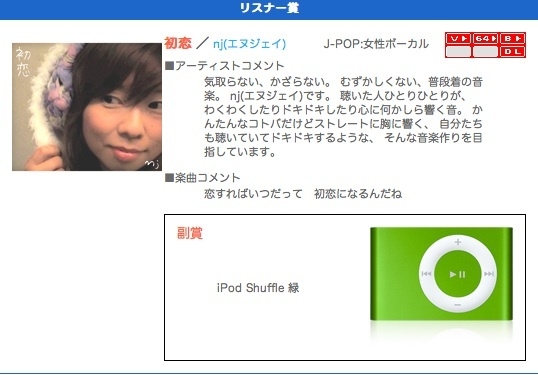The image size is (538, 375).
Task: Select the リスナー賞 header bar
Action: tap(269, 9)
